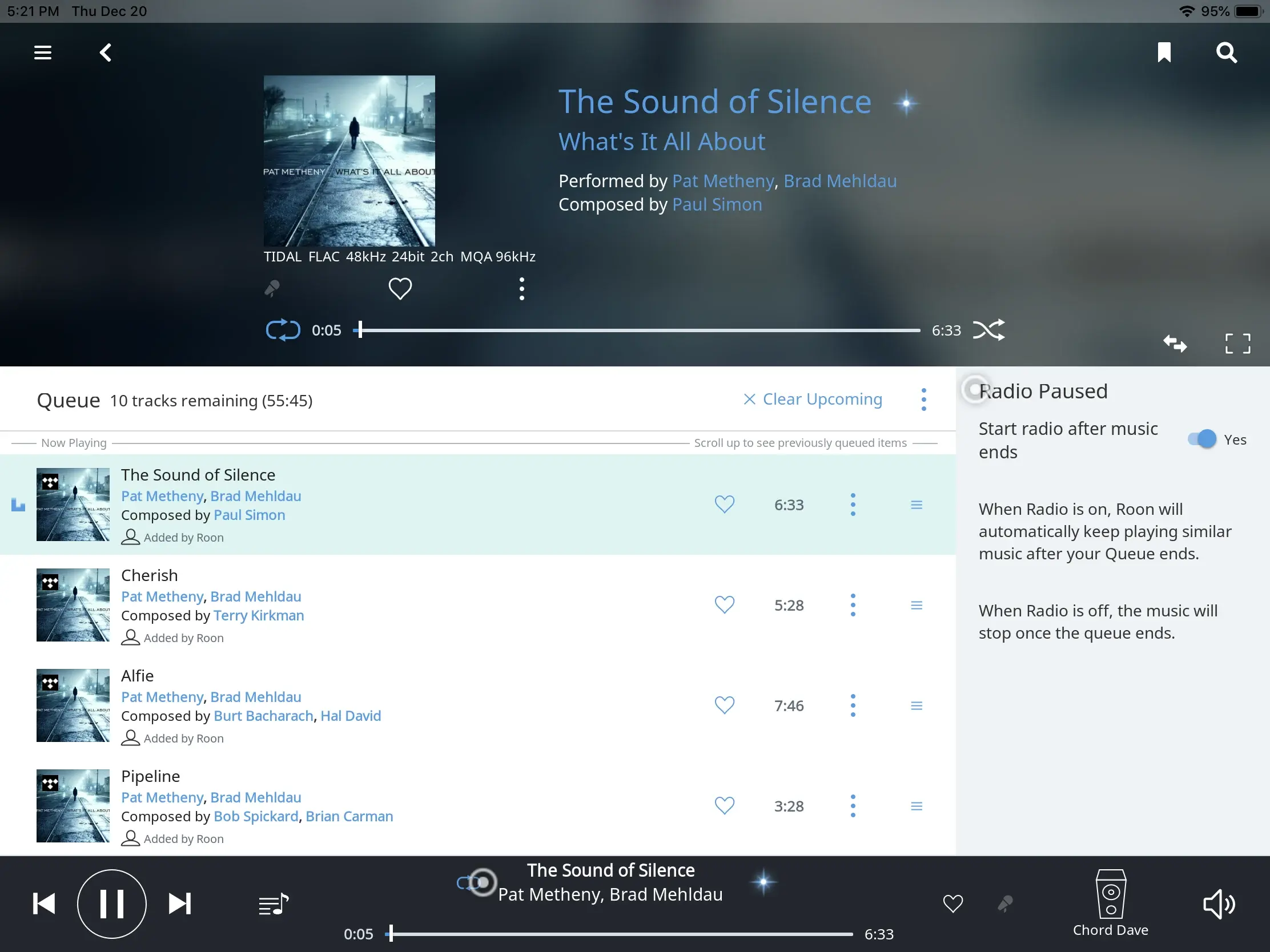Toggle loop mode in now playing area
This screenshot has height=952, width=1270.
coord(283,330)
